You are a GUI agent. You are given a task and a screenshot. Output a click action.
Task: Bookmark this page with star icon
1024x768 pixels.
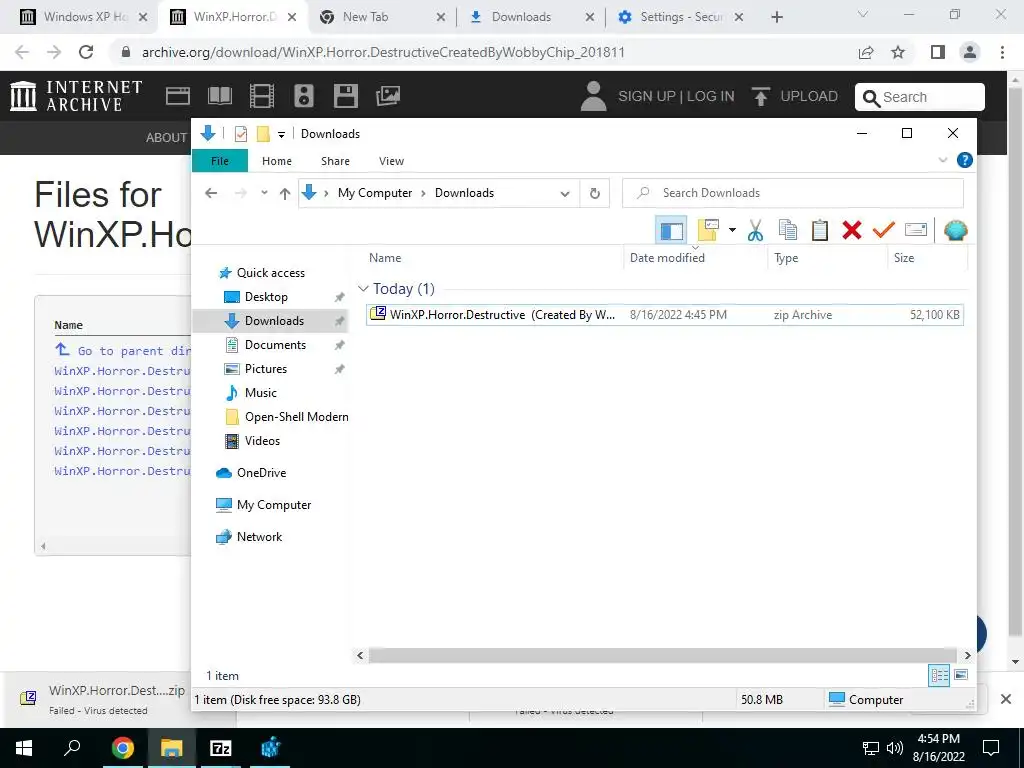(x=898, y=52)
